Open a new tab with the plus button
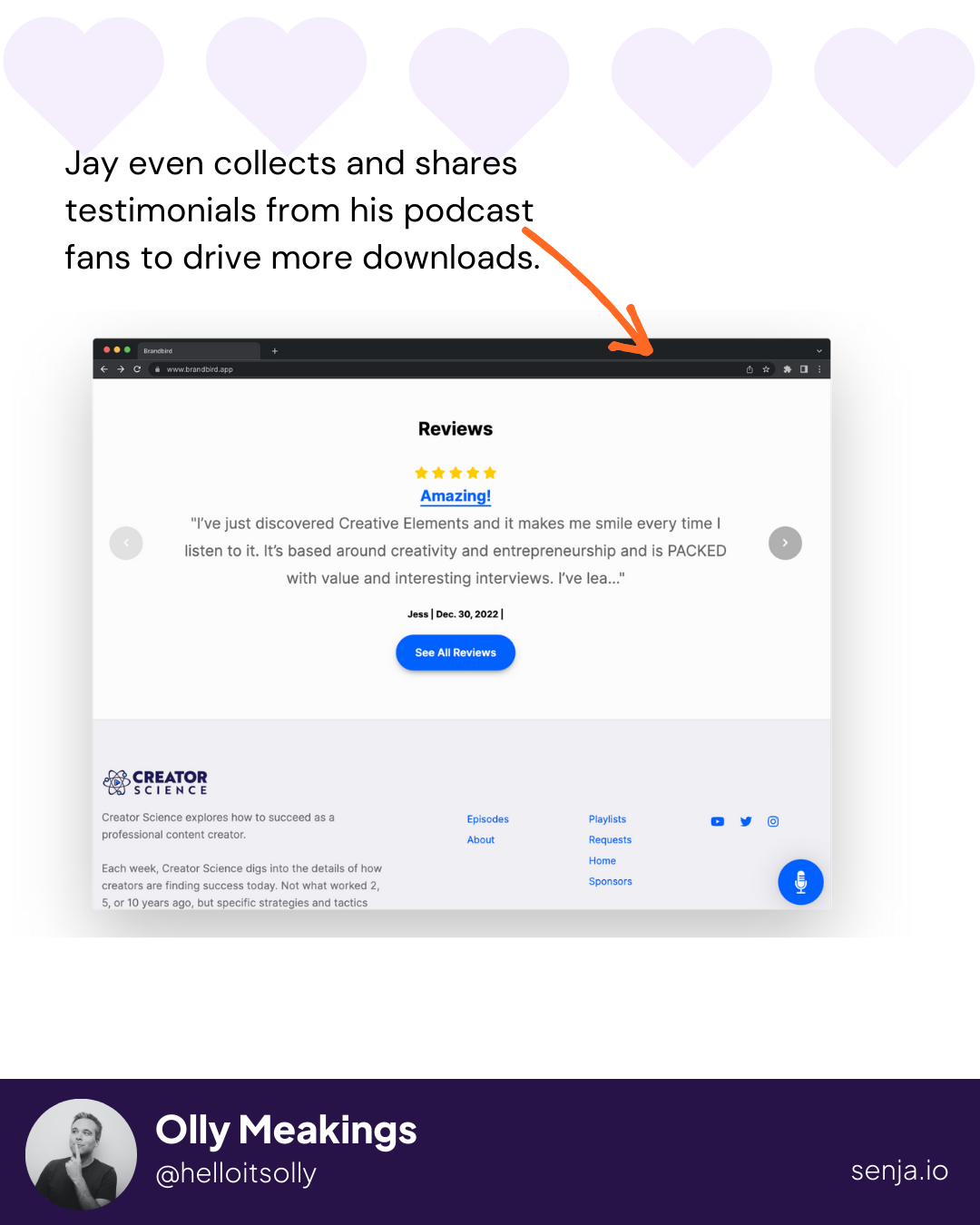The width and height of the screenshot is (980, 1225). [275, 351]
